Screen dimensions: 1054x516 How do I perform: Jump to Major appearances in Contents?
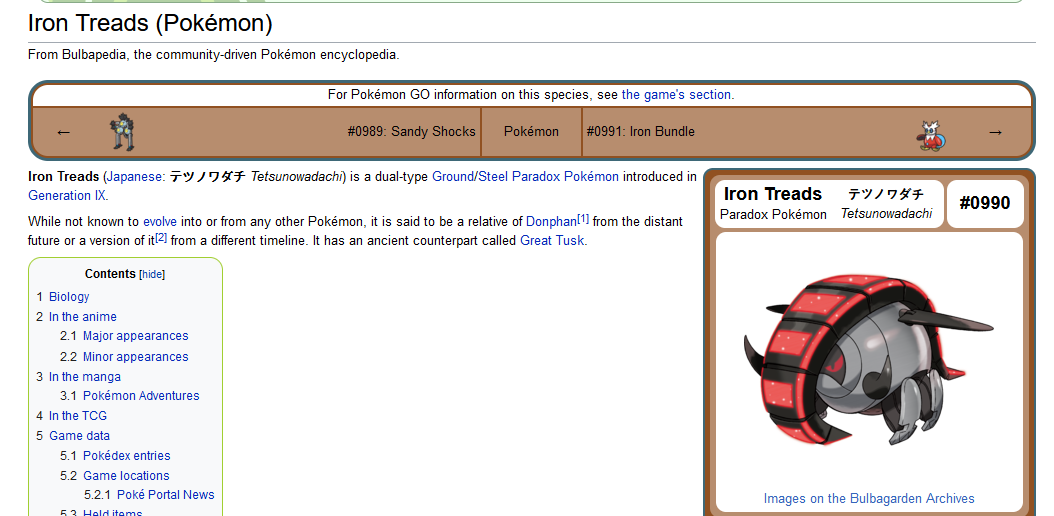(x=135, y=336)
